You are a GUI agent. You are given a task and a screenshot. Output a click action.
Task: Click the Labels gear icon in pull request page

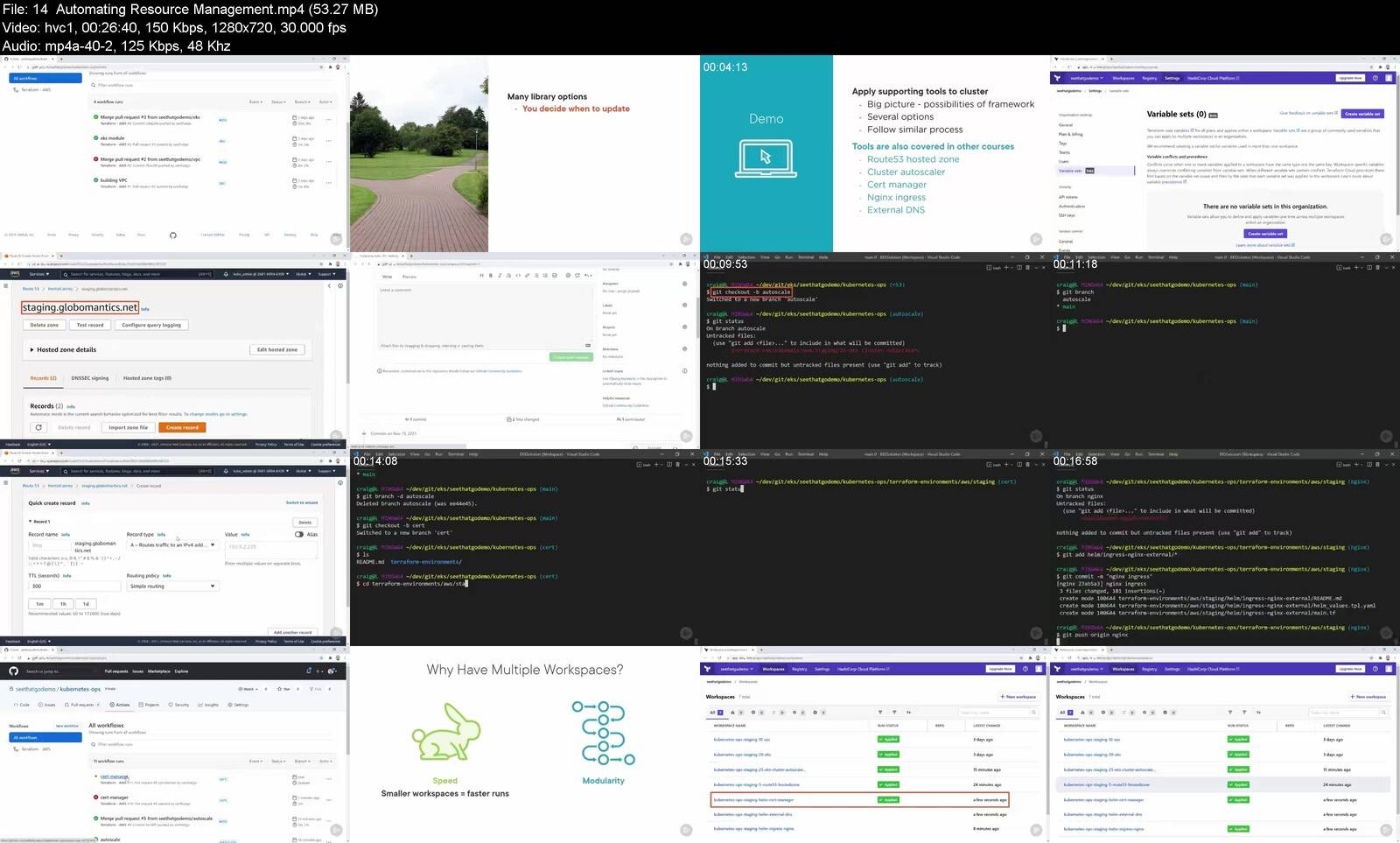tap(684, 305)
